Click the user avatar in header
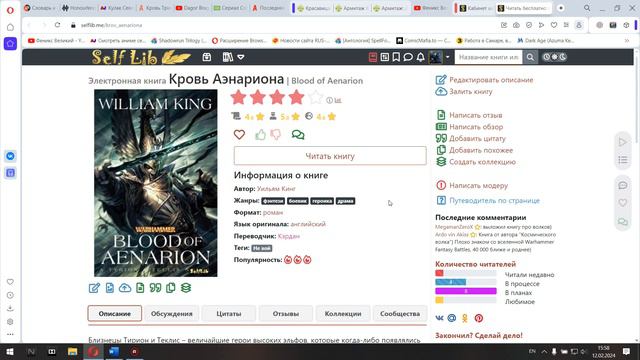640x360 pixels. [435, 57]
